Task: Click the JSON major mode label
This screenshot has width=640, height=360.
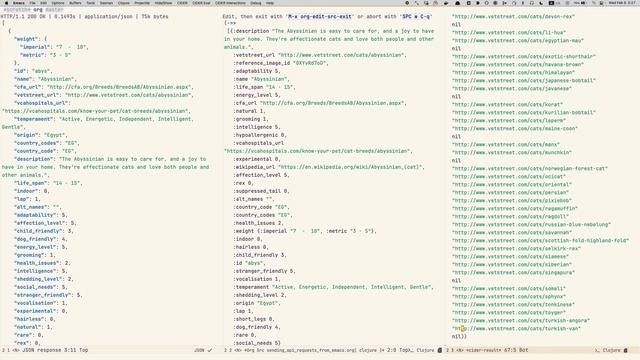Action: pyautogui.click(x=199, y=350)
